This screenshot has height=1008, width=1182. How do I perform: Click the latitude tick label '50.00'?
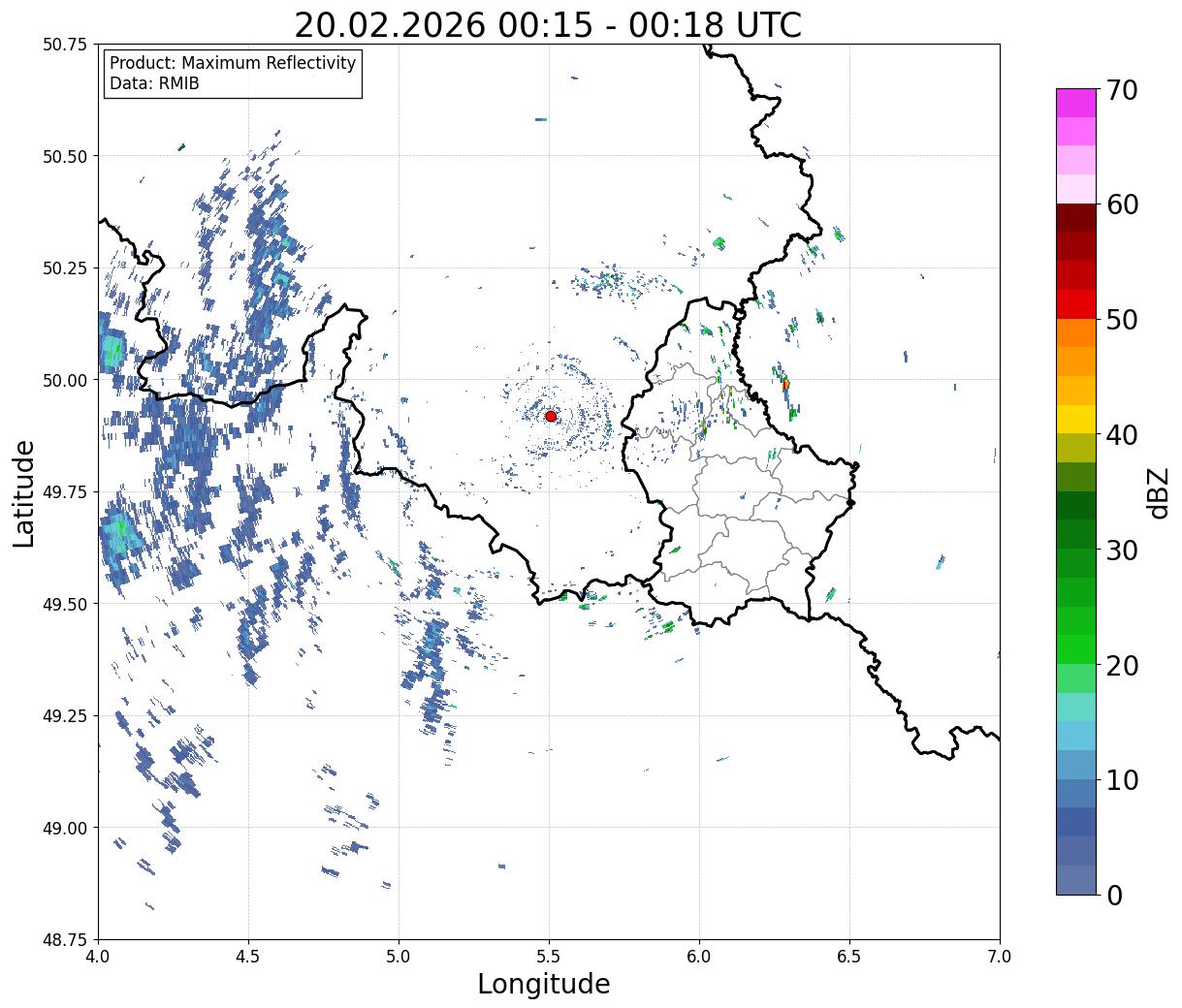pos(65,380)
